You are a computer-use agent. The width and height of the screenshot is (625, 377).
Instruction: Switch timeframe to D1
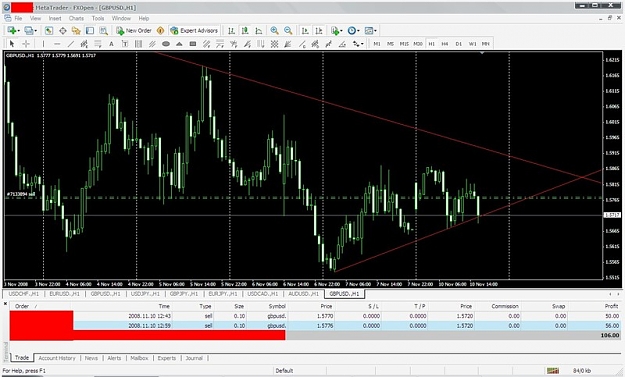pyautogui.click(x=458, y=43)
